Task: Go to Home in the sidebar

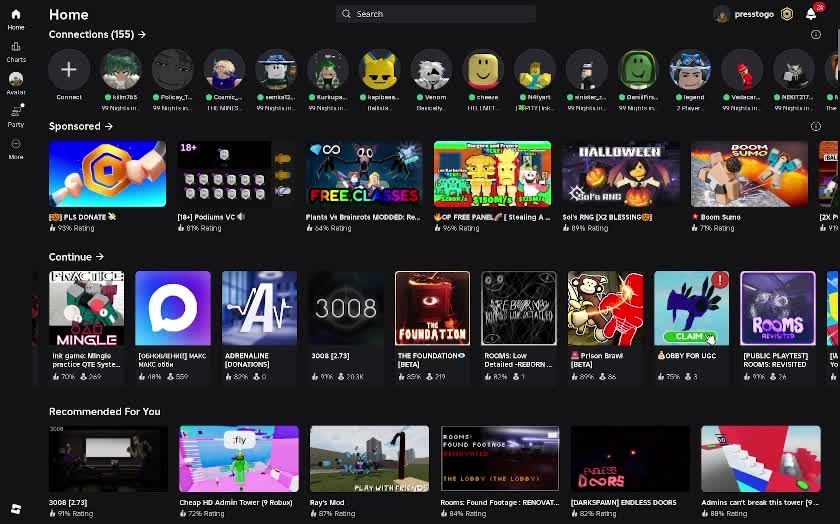Action: pyautogui.click(x=16, y=19)
